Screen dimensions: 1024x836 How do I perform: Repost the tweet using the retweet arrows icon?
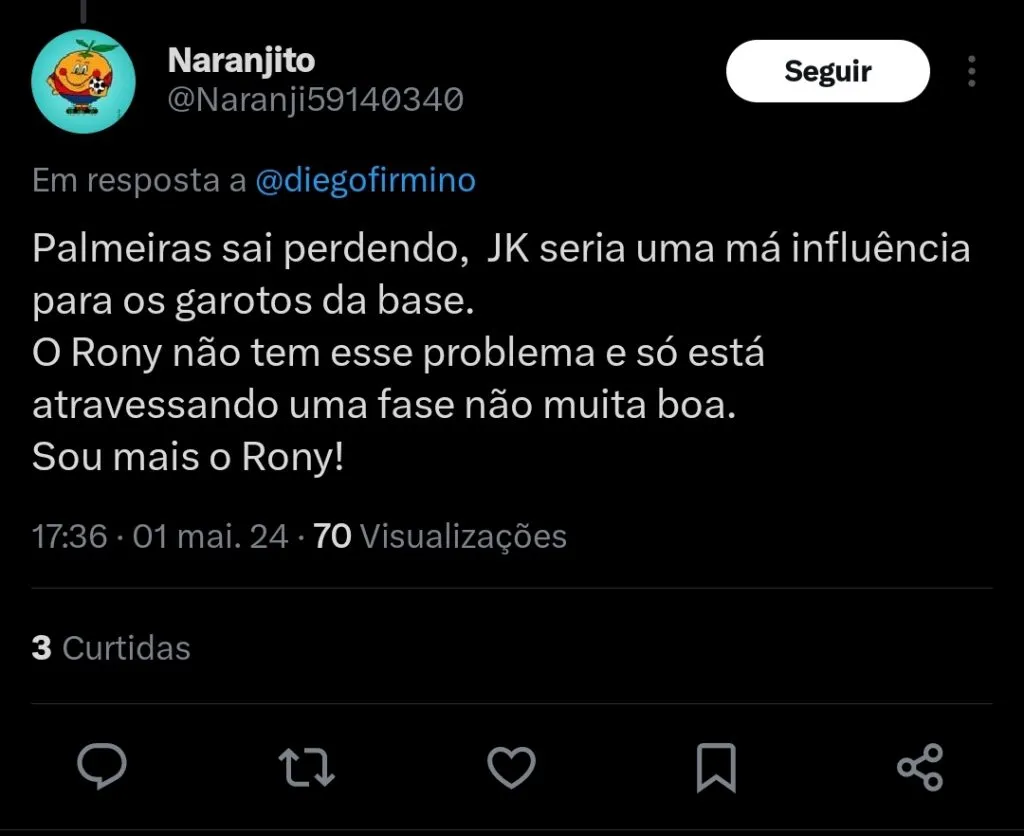[306, 767]
